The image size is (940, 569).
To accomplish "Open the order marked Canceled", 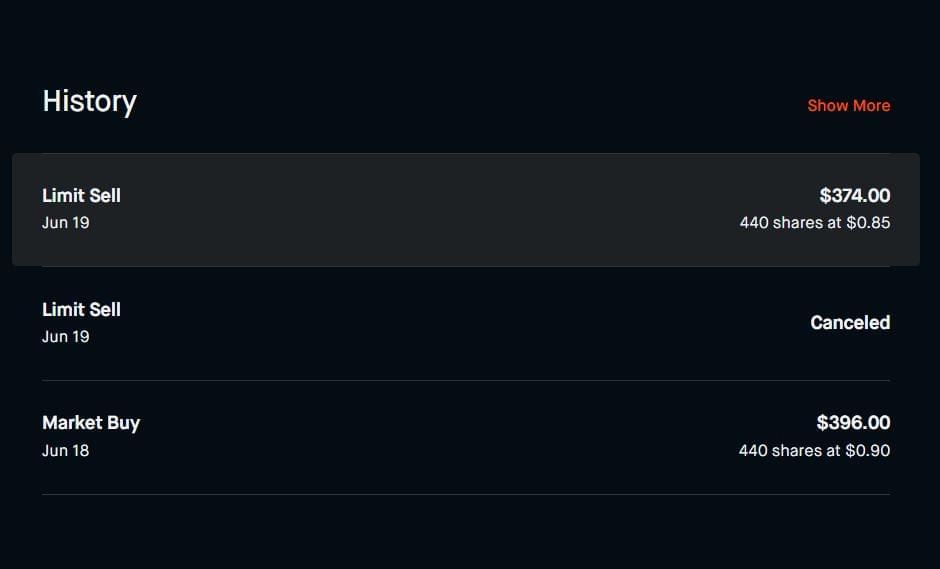I will click(465, 323).
